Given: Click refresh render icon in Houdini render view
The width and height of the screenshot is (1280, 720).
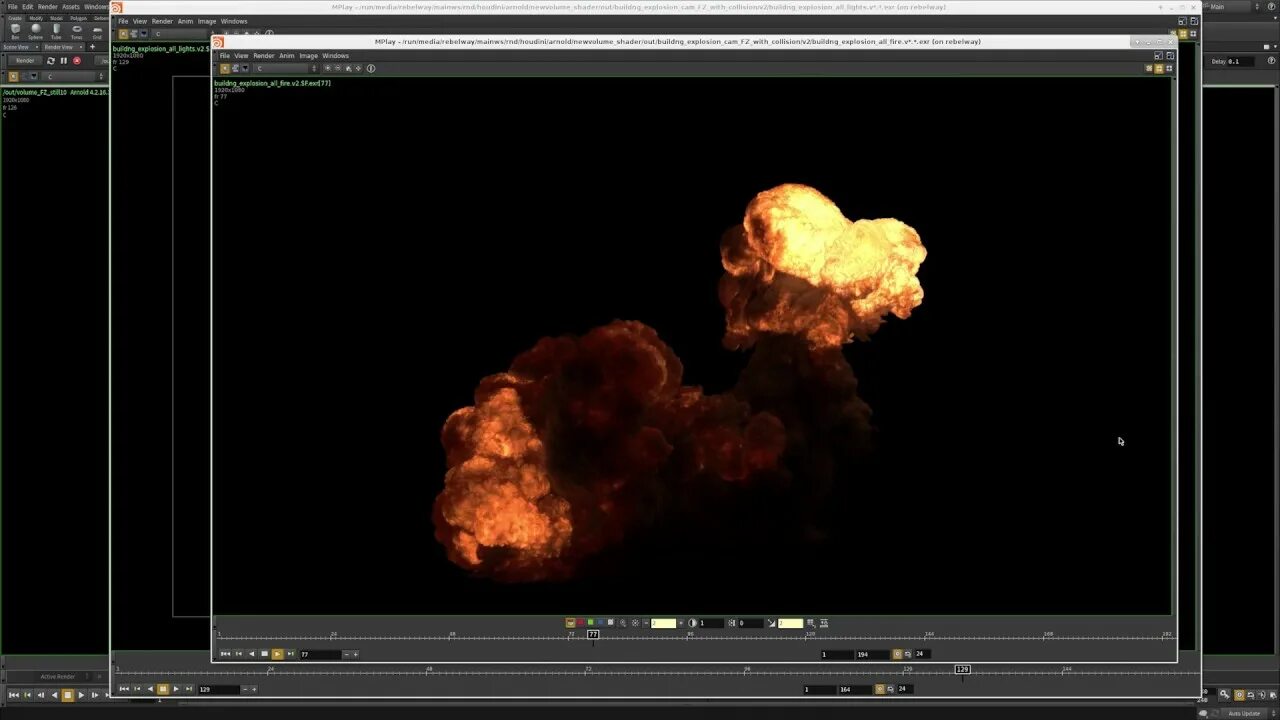Looking at the screenshot, I should coord(51,61).
